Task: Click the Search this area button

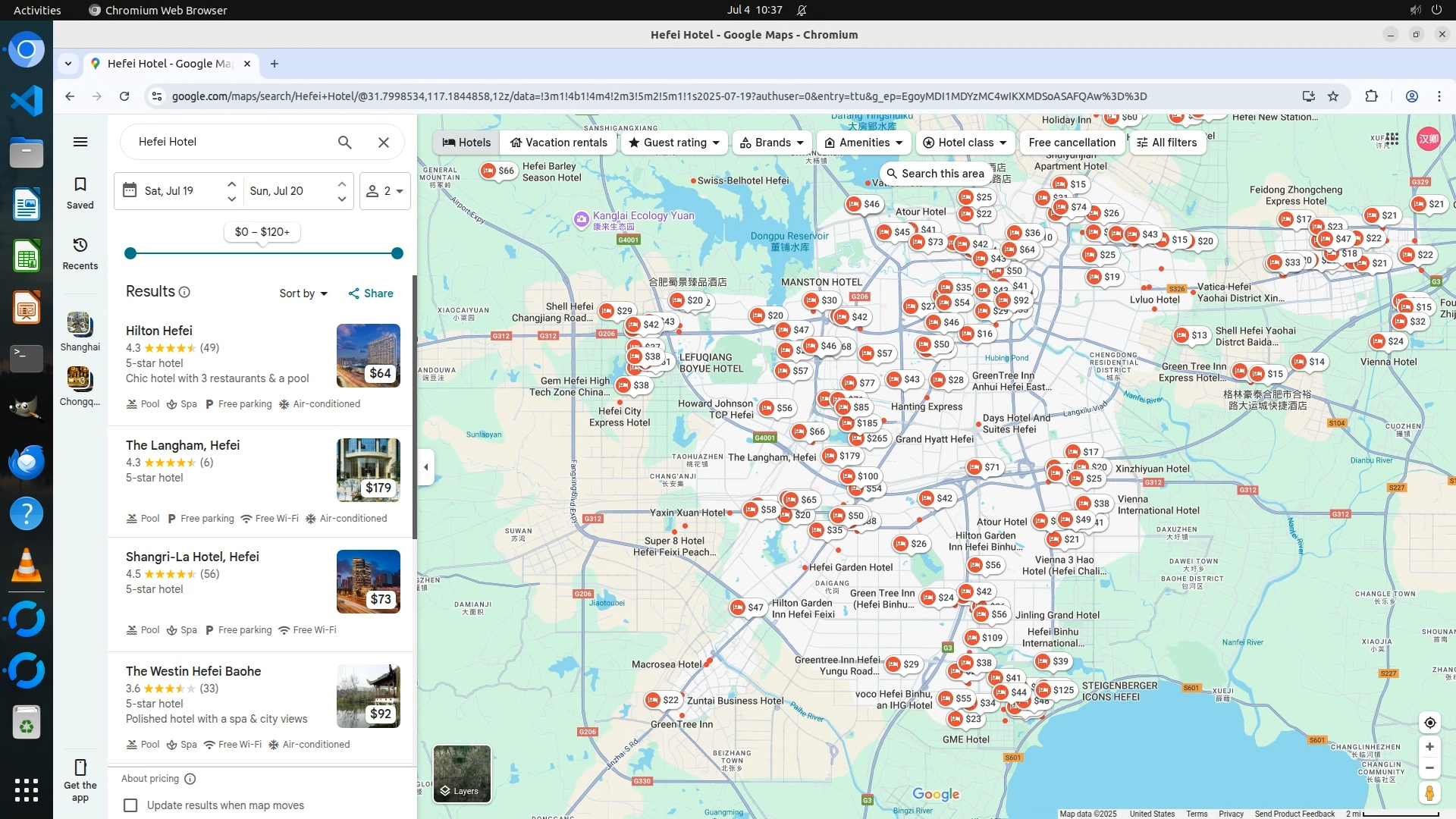Action: pyautogui.click(x=935, y=174)
